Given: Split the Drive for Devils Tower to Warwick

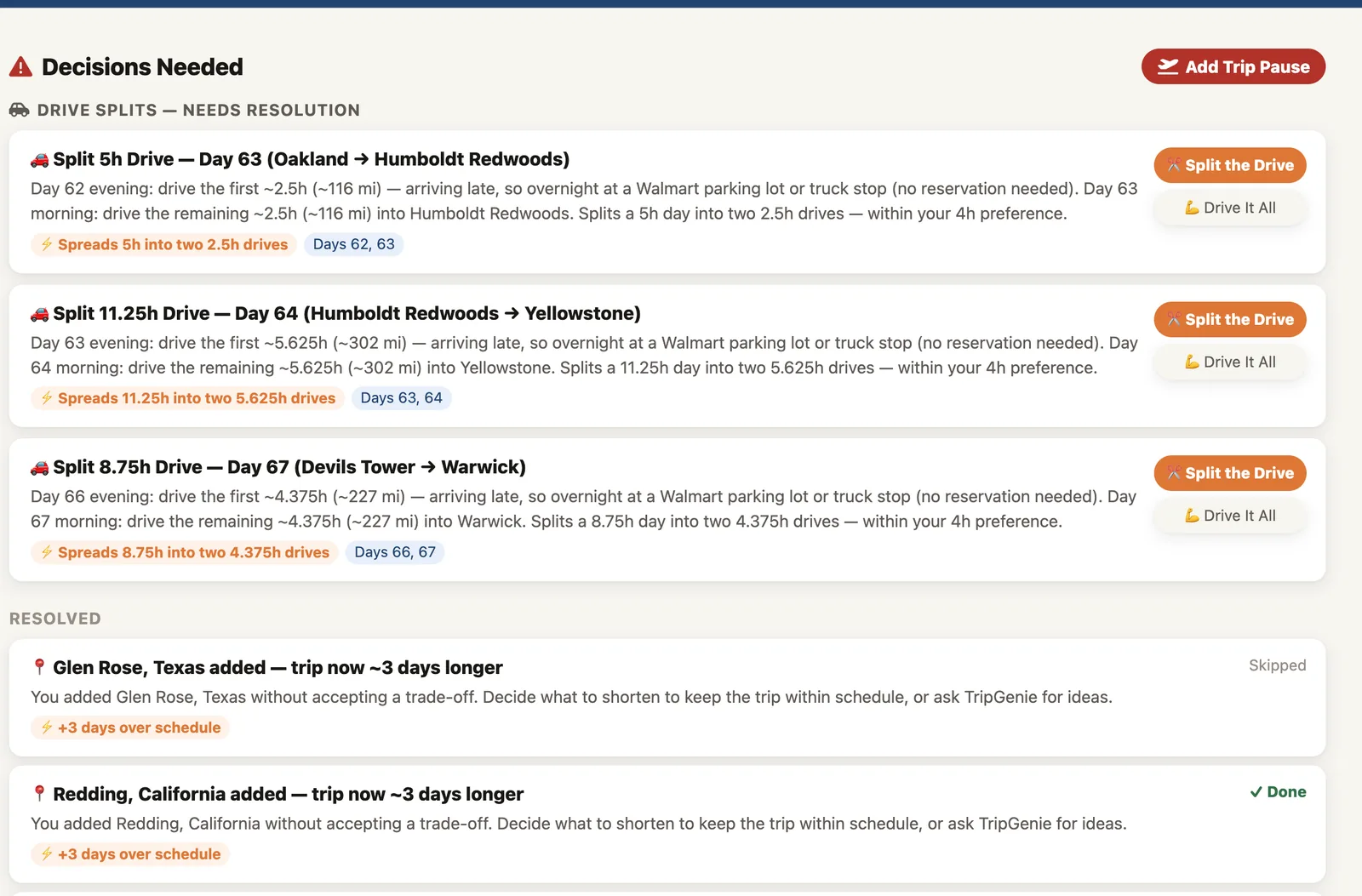Looking at the screenshot, I should click(1230, 473).
